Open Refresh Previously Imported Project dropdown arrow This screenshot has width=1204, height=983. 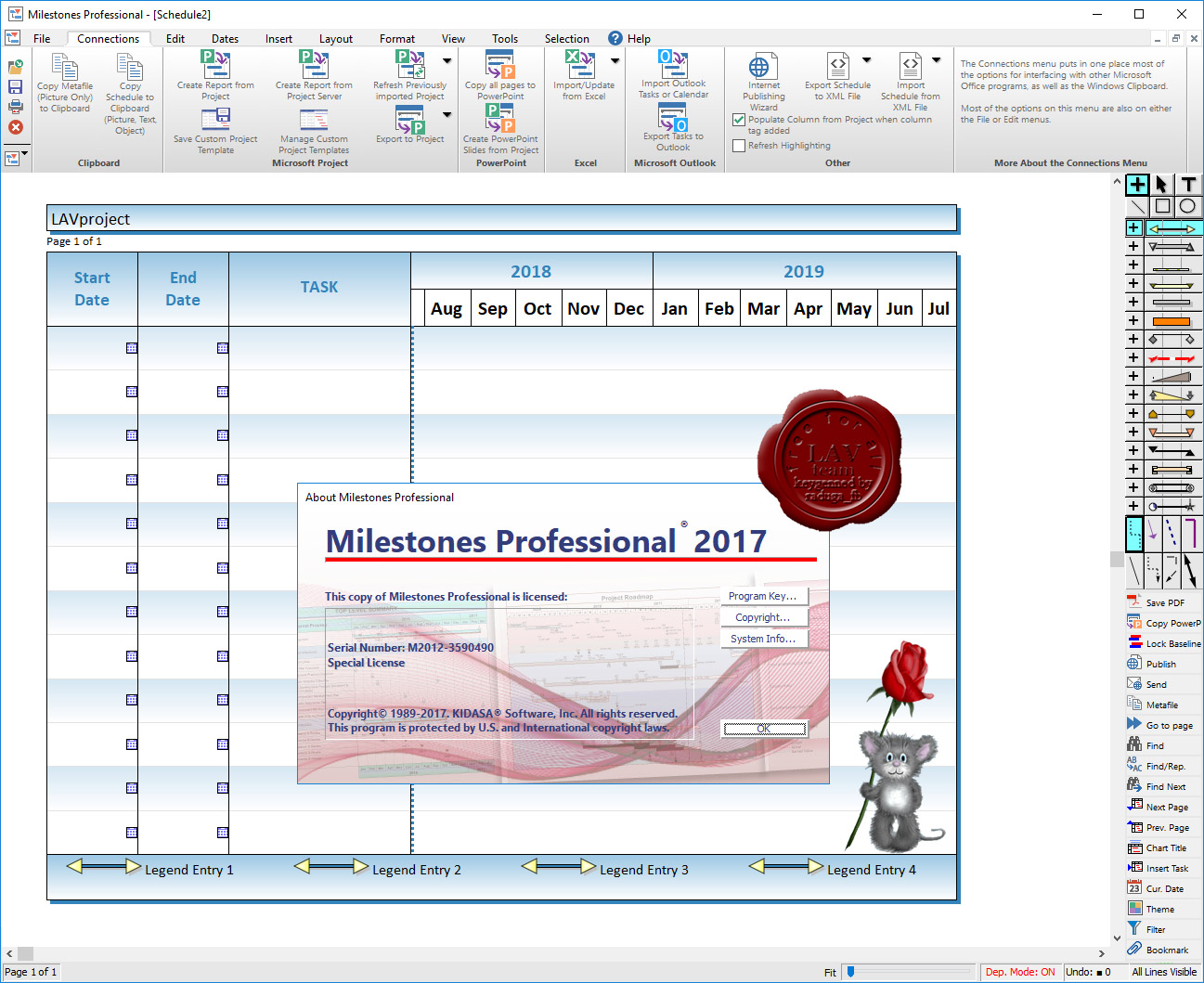[x=447, y=61]
